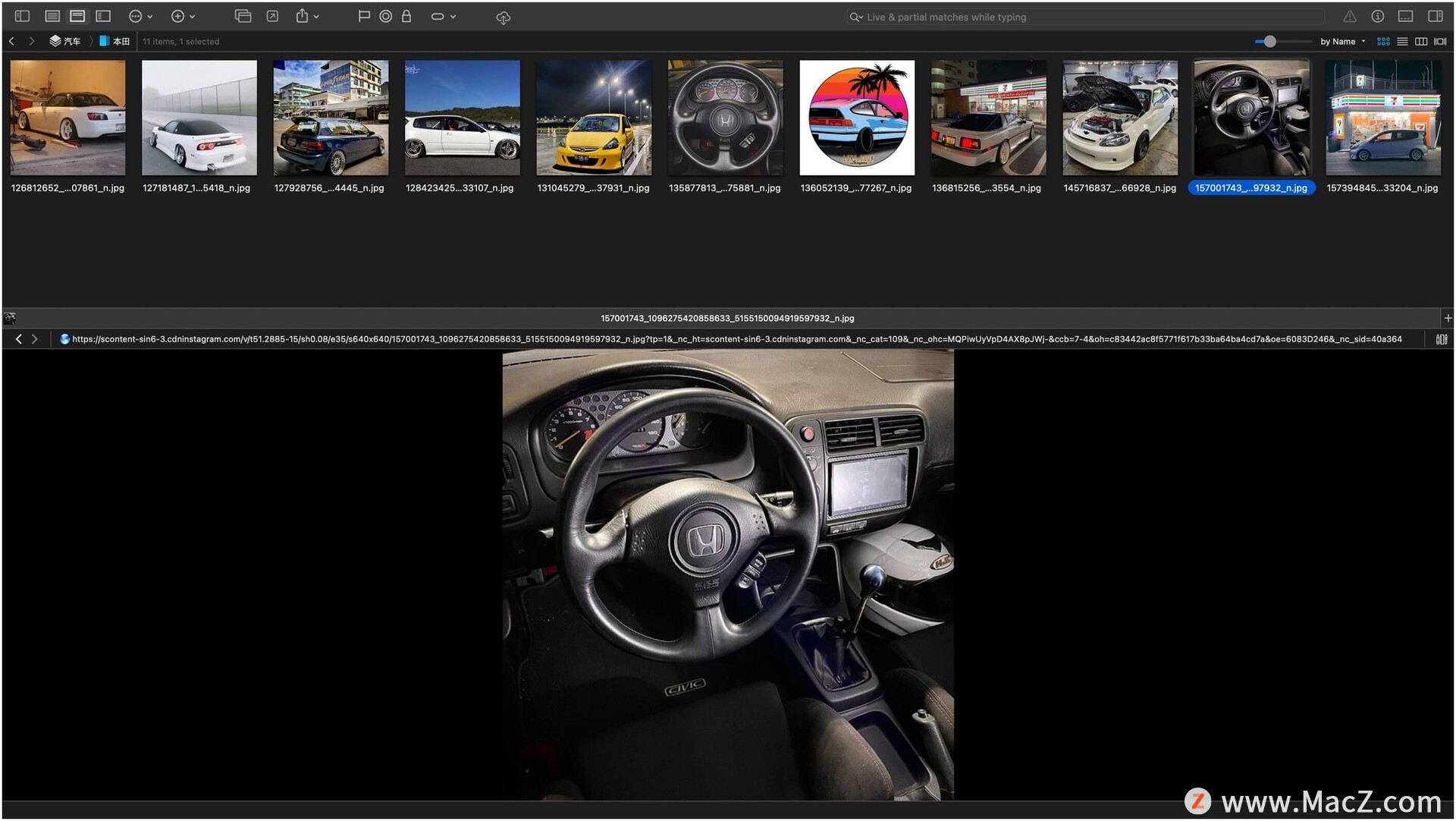Click the Instagram URL in preview bar

pyautogui.click(x=736, y=339)
